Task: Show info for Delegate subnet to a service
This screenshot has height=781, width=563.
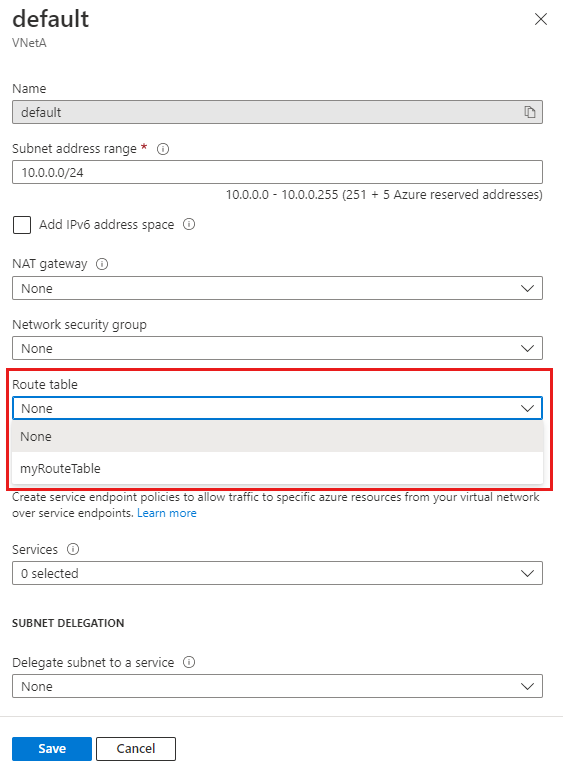Action: tap(189, 662)
